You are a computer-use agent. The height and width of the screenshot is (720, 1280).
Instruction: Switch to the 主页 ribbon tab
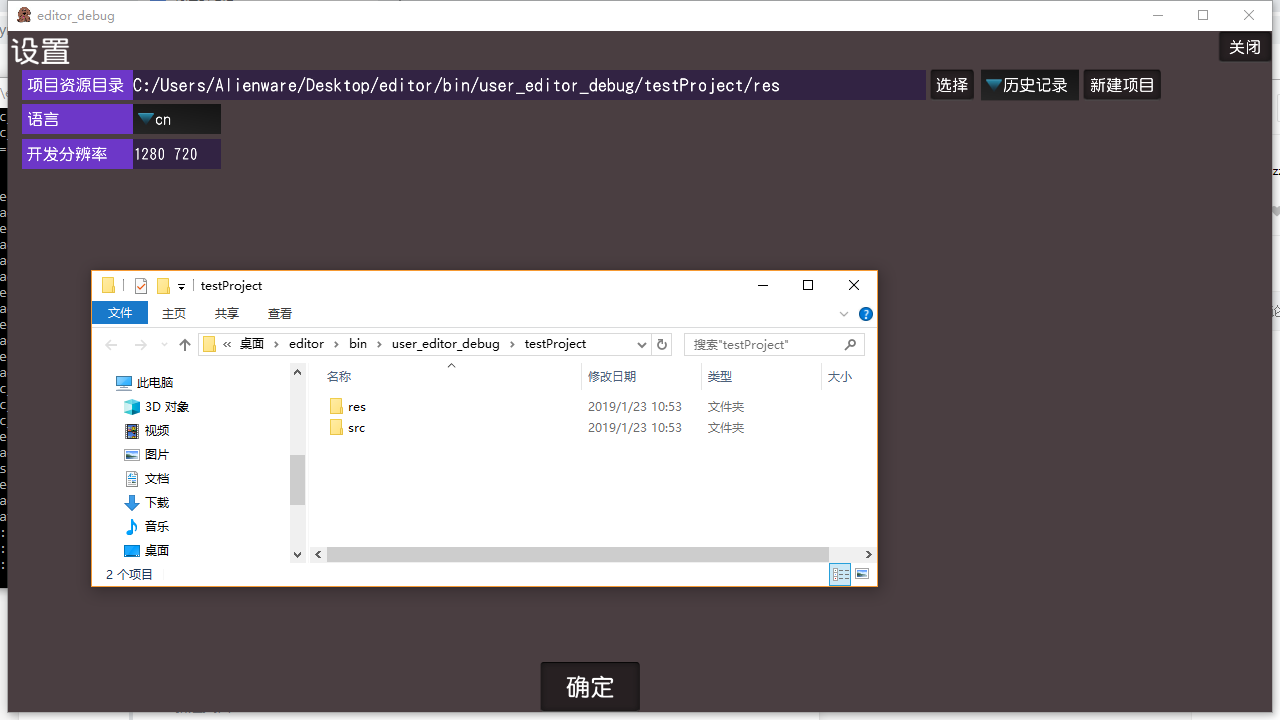coord(174,313)
